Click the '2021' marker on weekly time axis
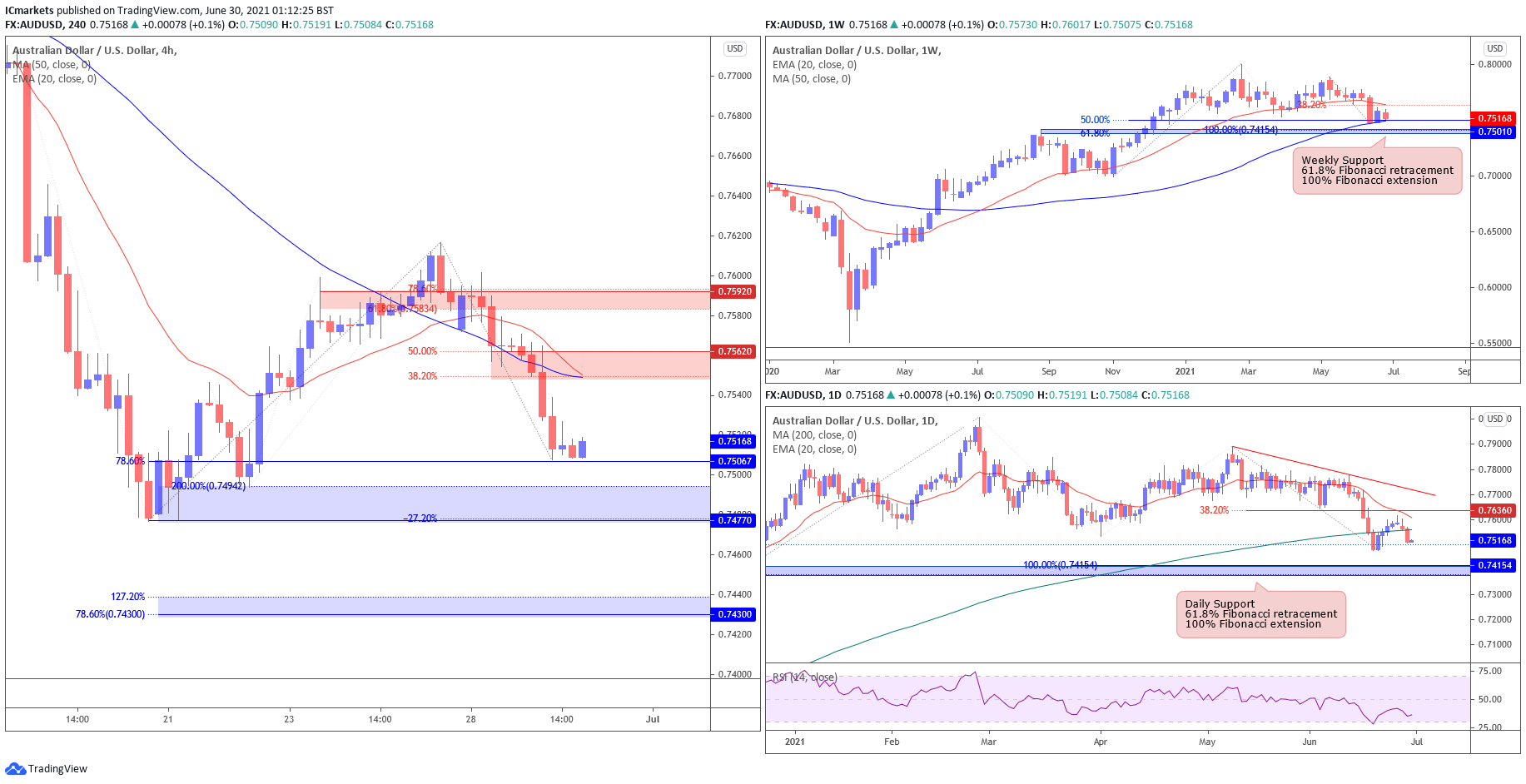Screen dimensions: 1526x784 1185,371
